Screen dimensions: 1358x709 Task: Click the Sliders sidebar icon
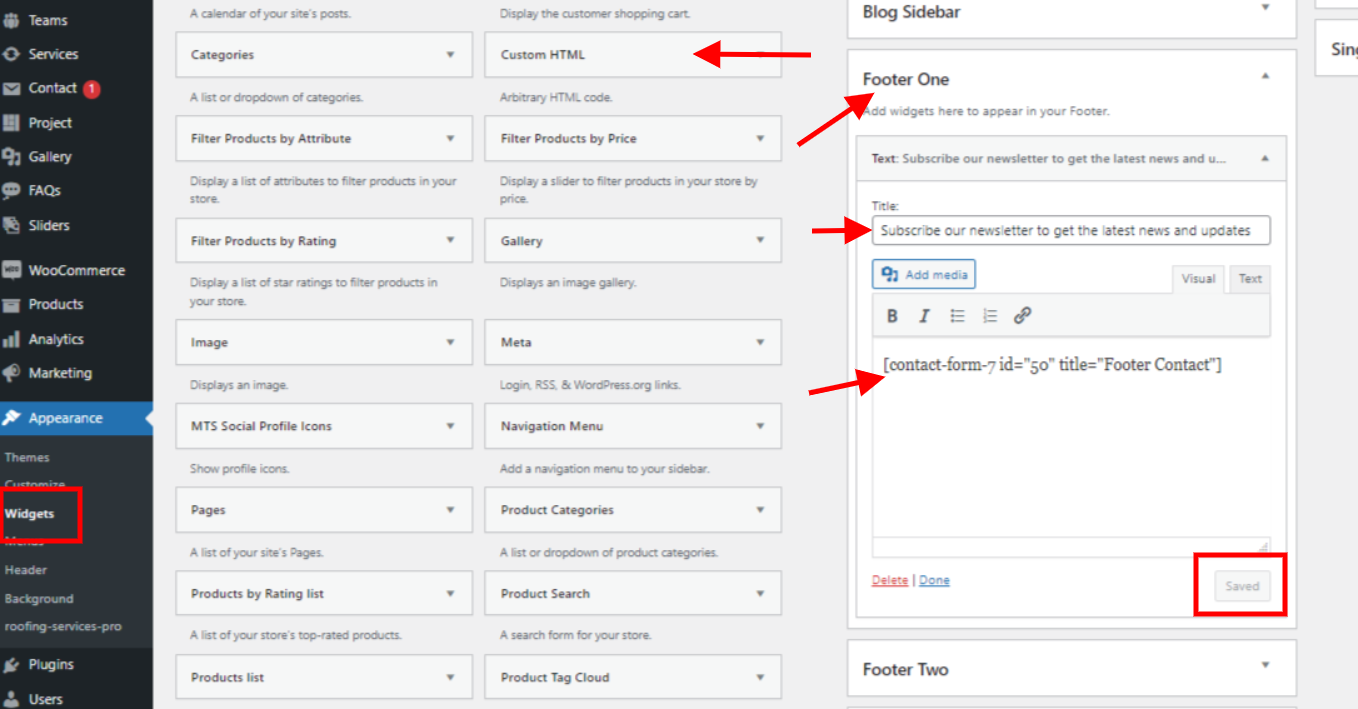(12, 225)
